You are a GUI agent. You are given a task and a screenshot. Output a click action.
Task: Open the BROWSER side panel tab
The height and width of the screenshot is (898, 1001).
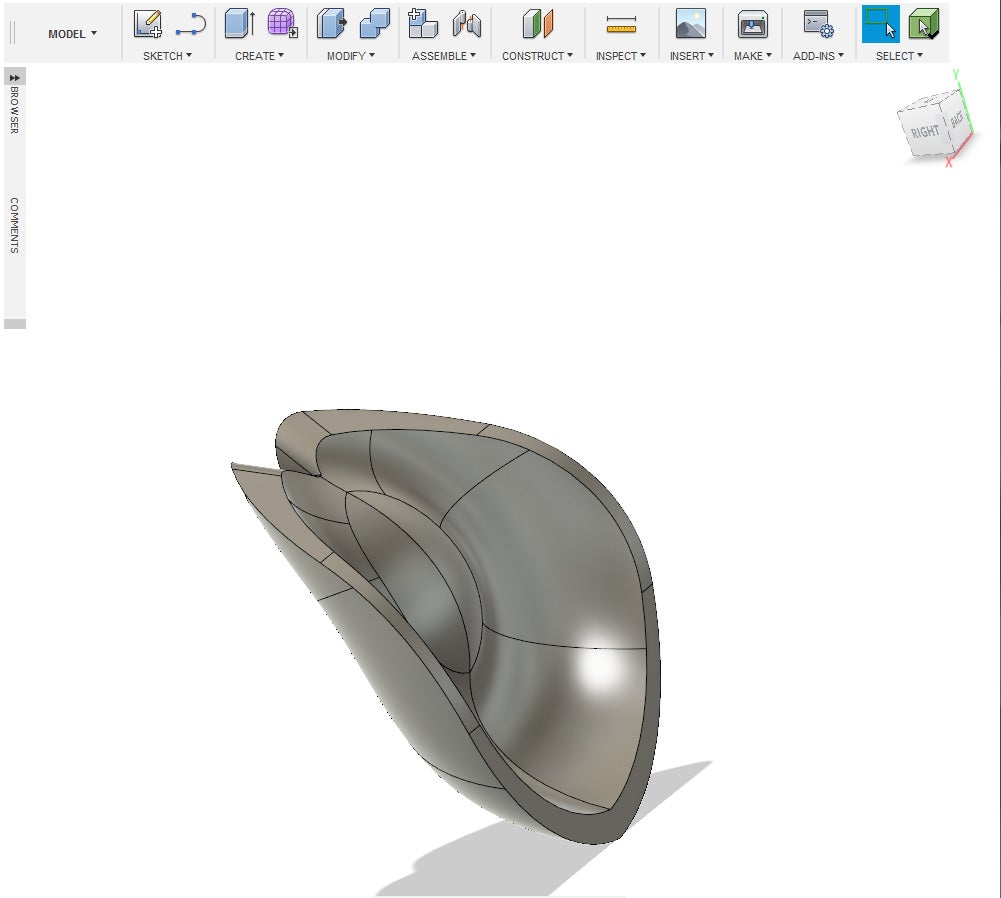coord(15,109)
